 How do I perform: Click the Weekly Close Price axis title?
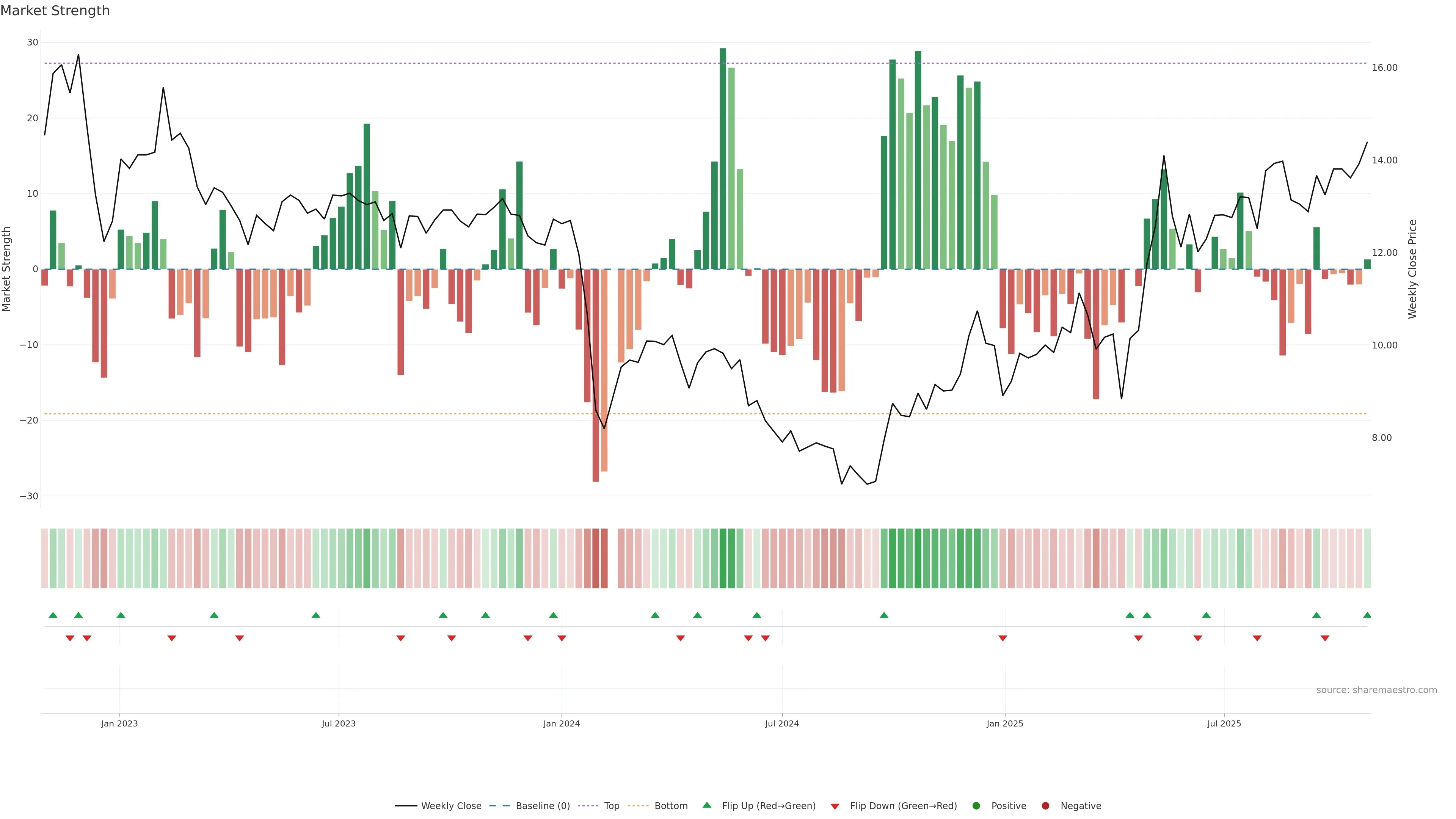coord(1412,269)
